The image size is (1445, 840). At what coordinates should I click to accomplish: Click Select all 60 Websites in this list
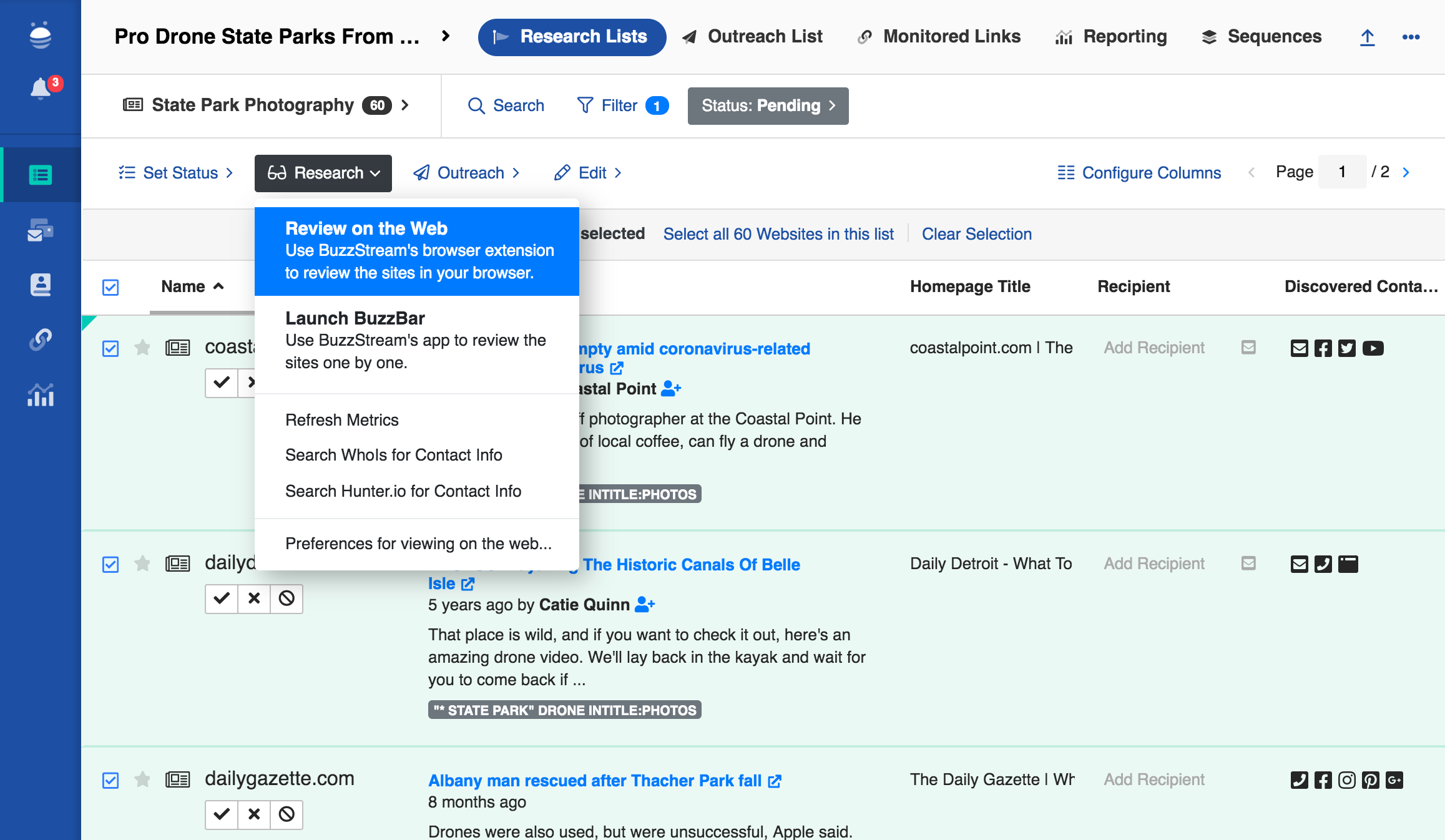[x=778, y=234]
